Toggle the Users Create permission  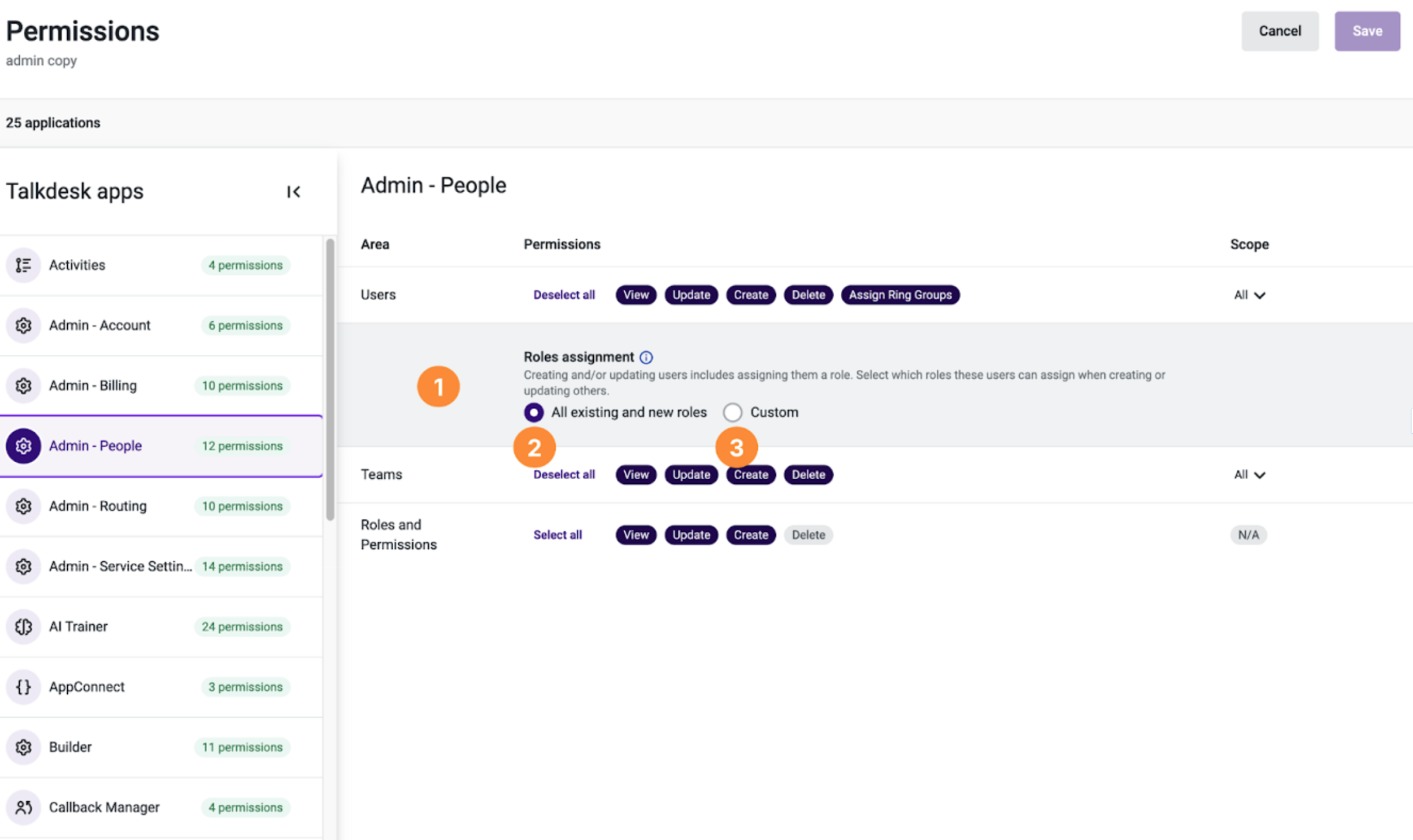click(751, 295)
